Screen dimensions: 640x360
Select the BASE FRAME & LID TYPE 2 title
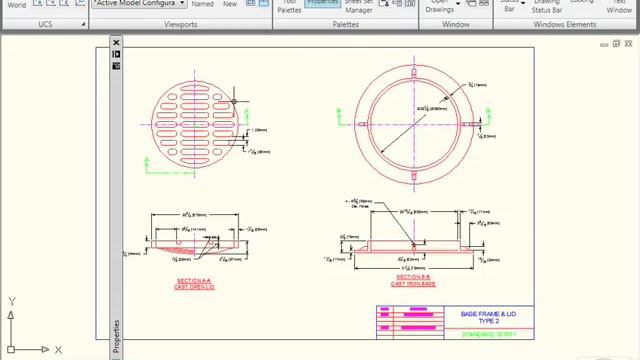click(x=488, y=317)
